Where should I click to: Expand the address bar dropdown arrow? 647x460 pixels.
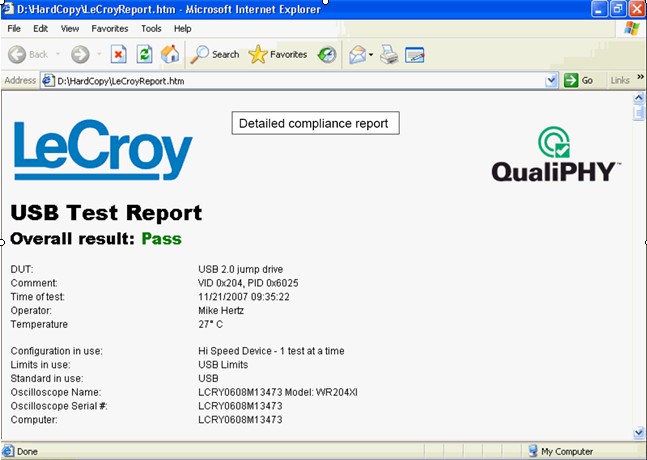coord(551,80)
